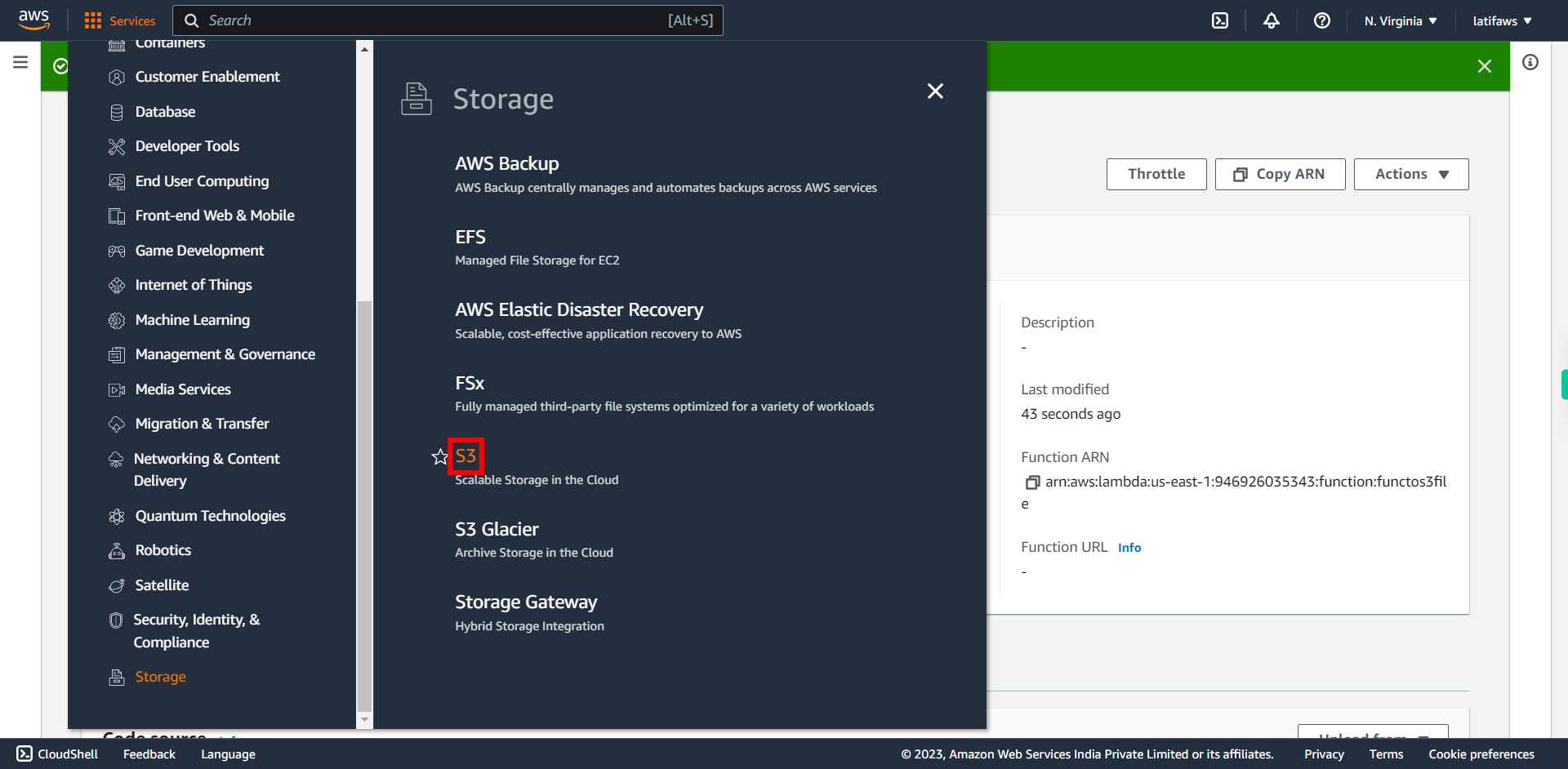Open the FSx service
Viewport: 1568px width, 769px height.
tap(470, 383)
